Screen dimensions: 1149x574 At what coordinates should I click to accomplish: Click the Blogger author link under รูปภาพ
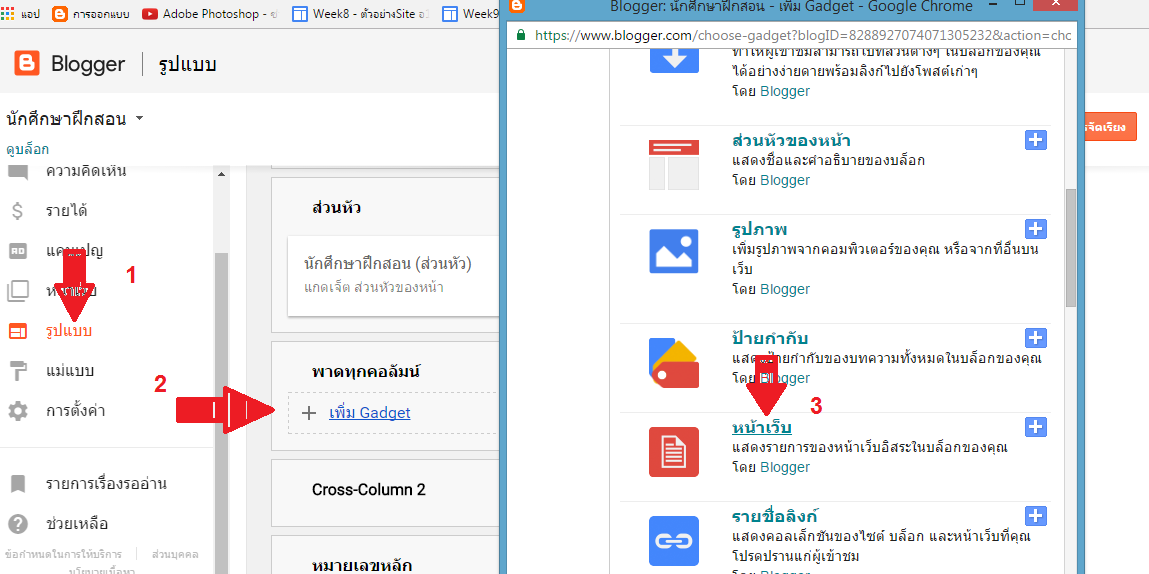(785, 289)
